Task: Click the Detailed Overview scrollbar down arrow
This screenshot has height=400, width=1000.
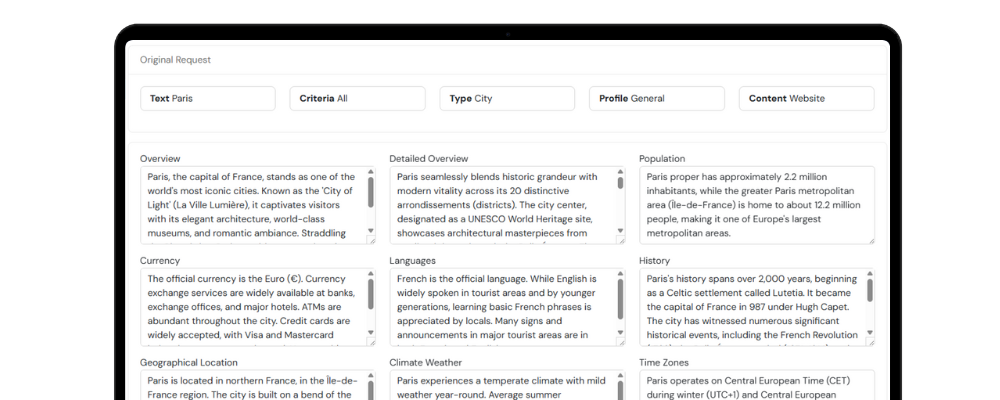Action: point(620,229)
